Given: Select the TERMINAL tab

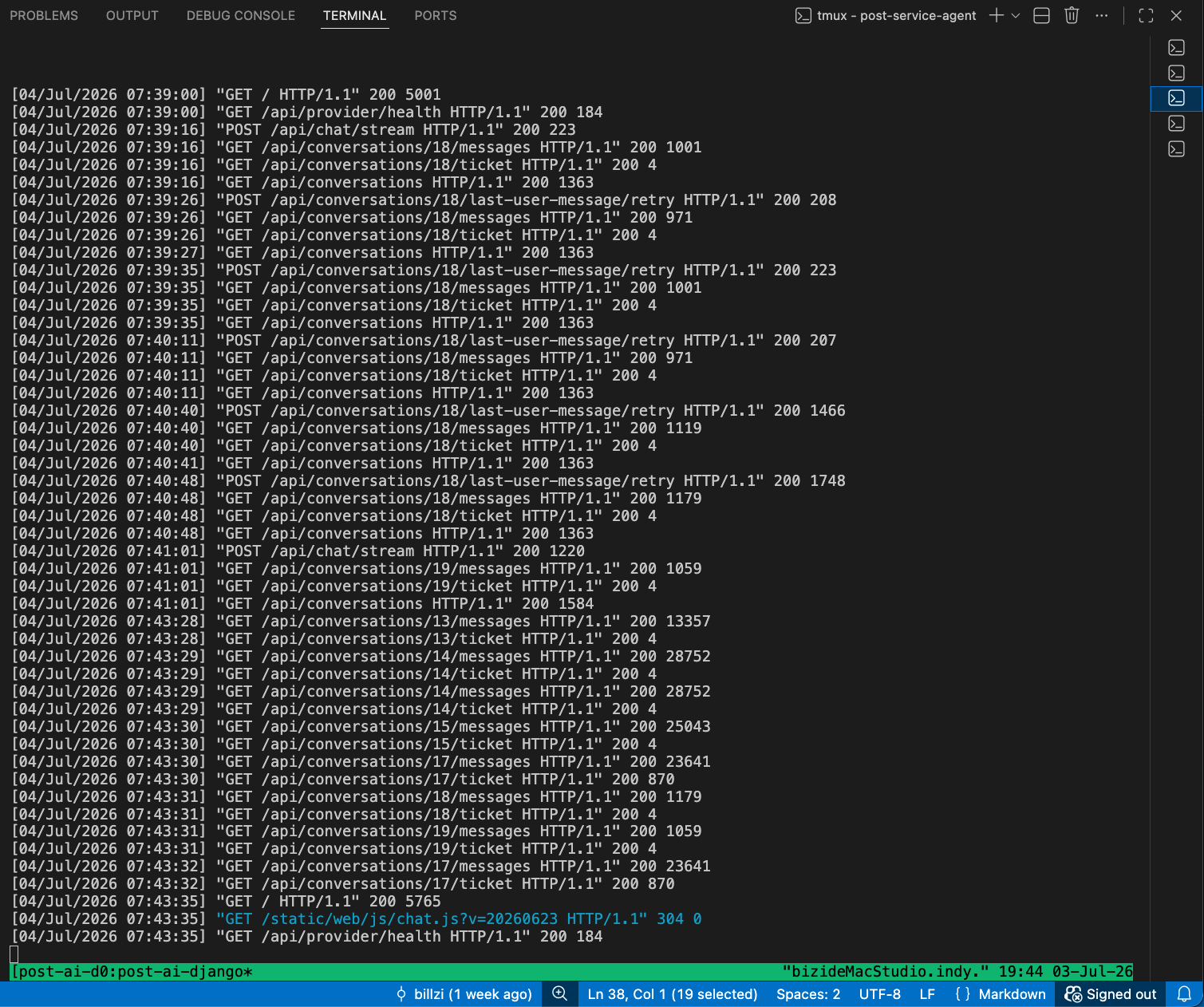Looking at the screenshot, I should 355,16.
